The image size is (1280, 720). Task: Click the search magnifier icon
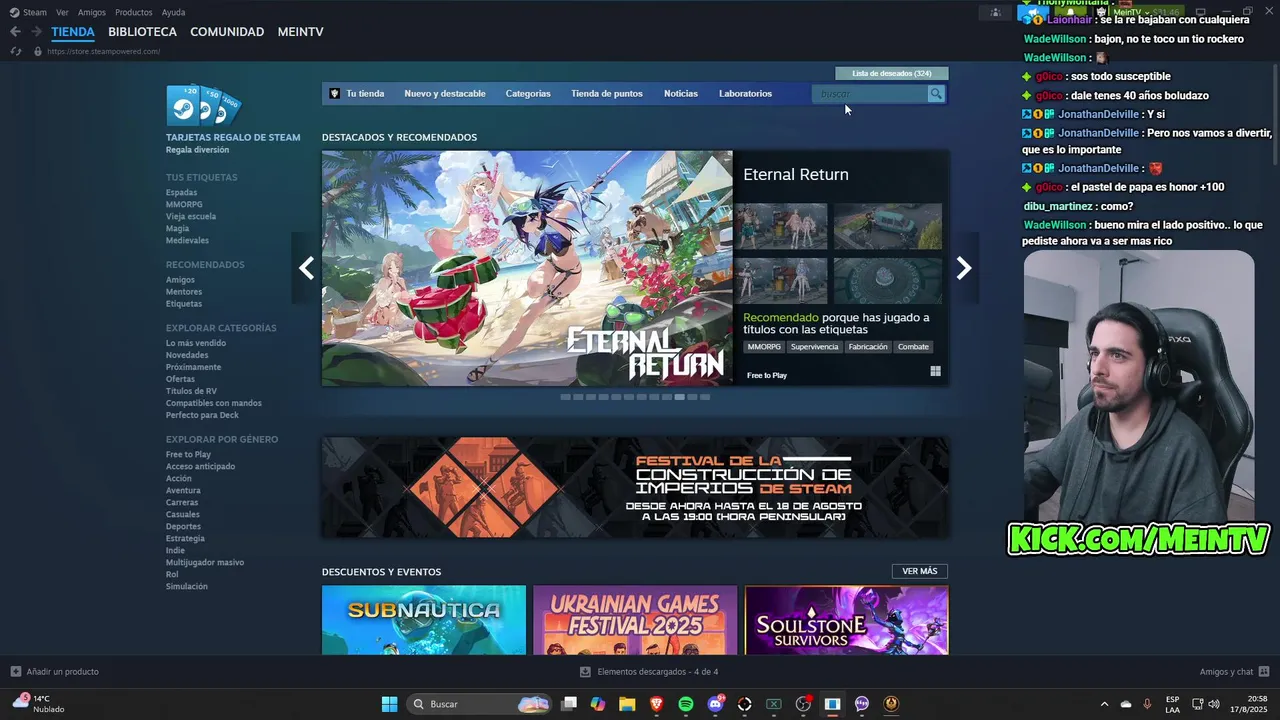click(936, 94)
